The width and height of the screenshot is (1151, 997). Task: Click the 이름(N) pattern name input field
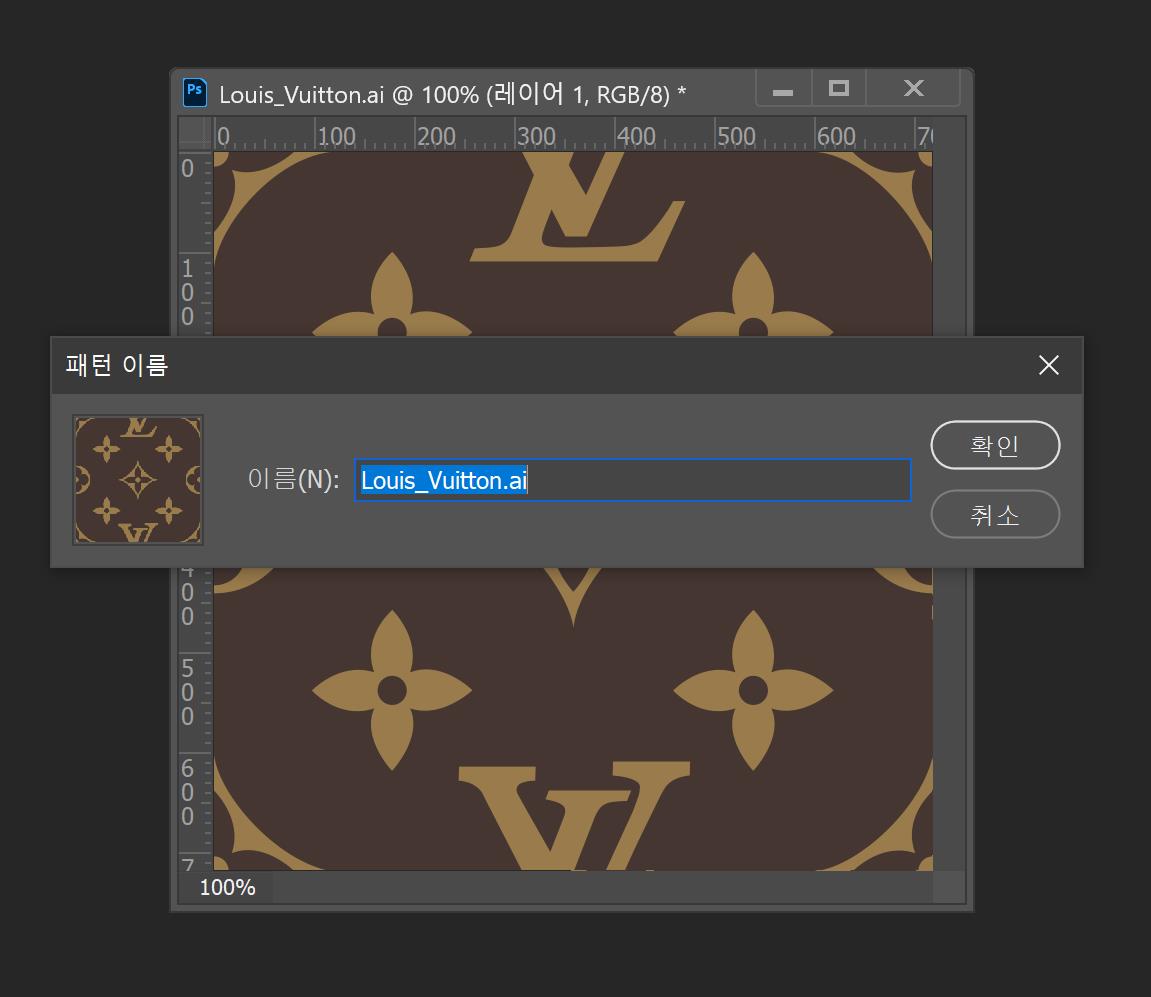[632, 480]
